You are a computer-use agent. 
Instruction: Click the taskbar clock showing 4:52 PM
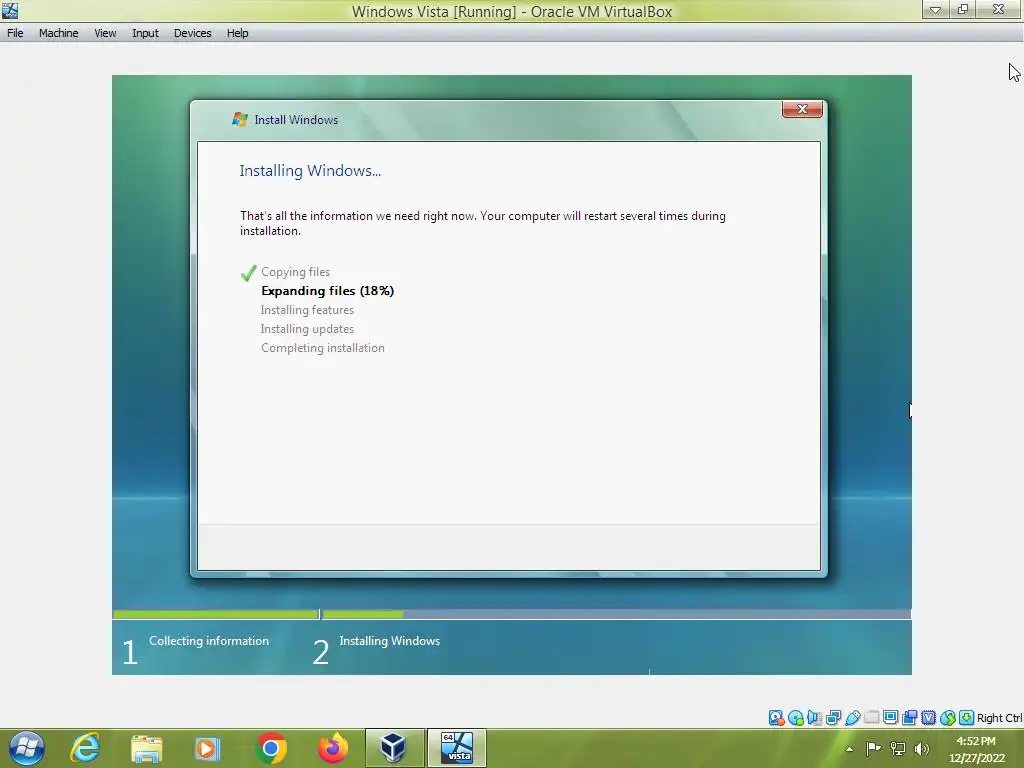pos(976,749)
